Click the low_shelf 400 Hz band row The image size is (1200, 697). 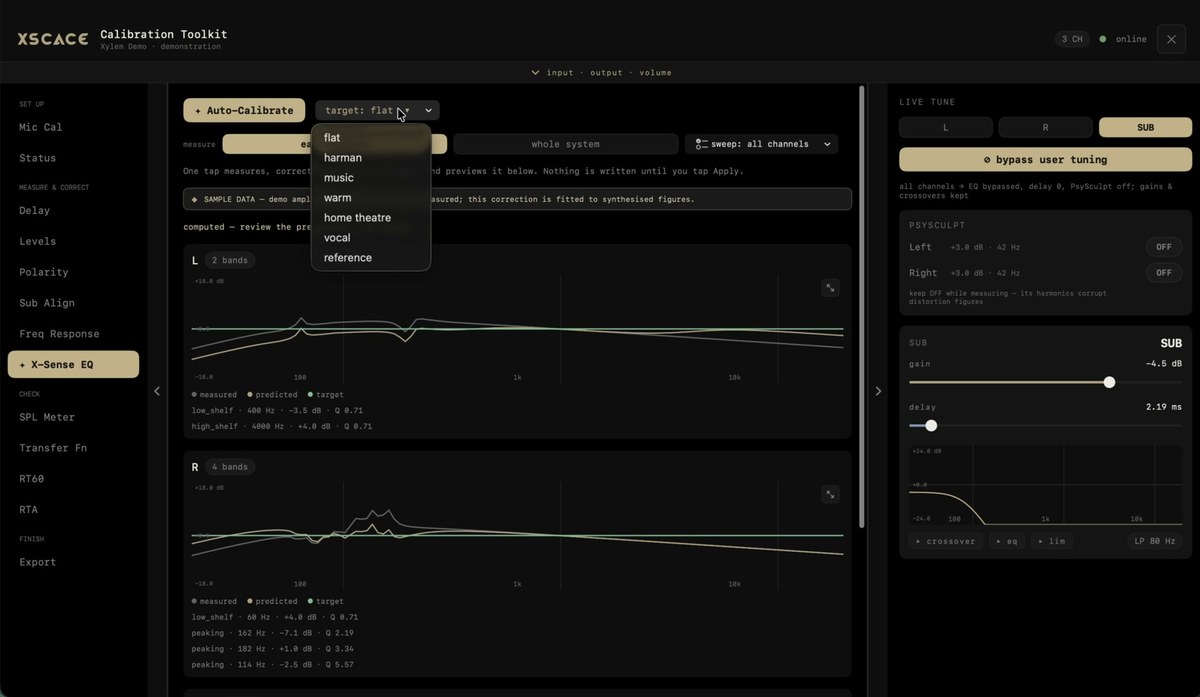coord(275,410)
